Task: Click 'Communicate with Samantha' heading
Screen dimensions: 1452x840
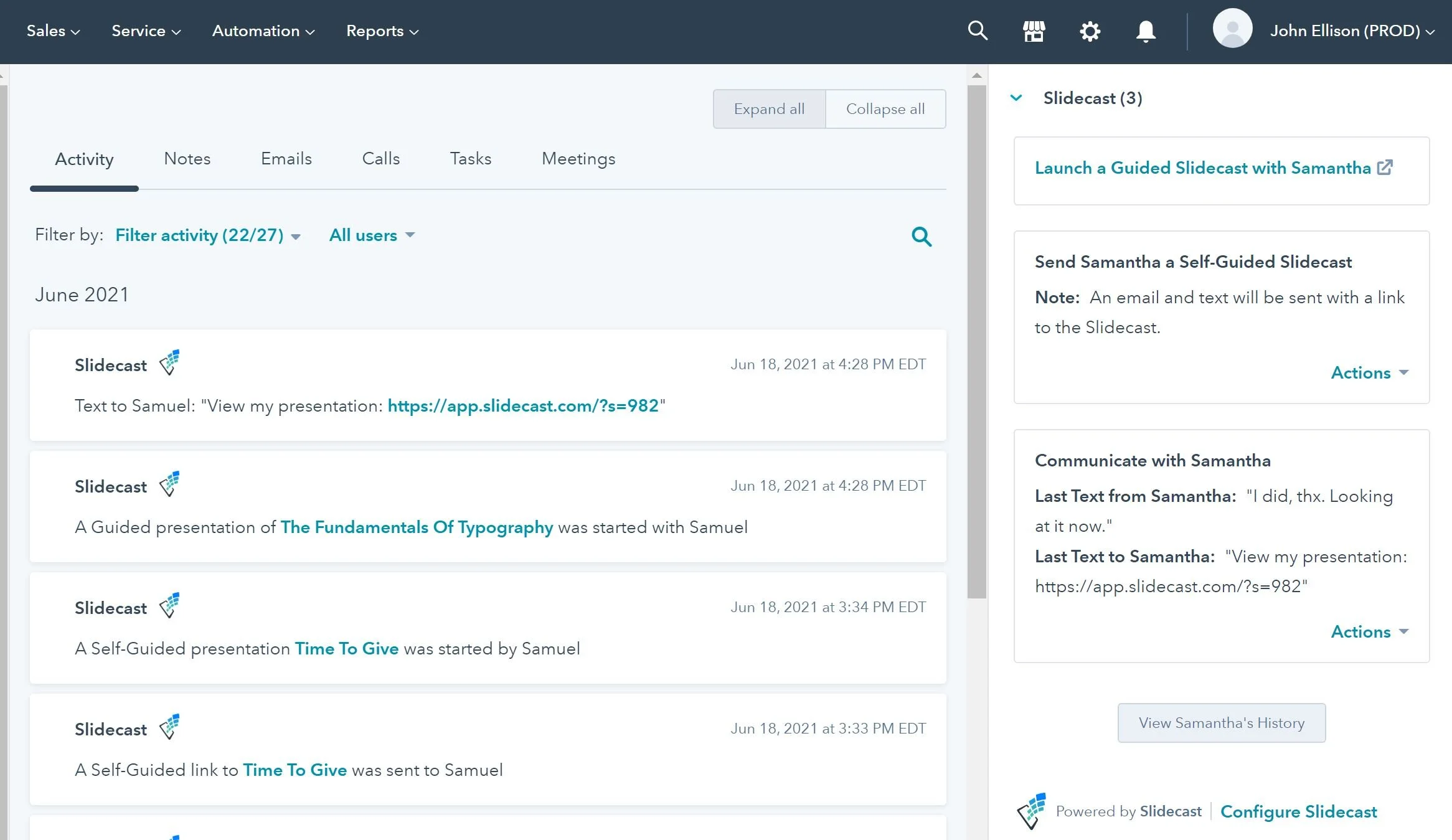Action: pyautogui.click(x=1153, y=461)
